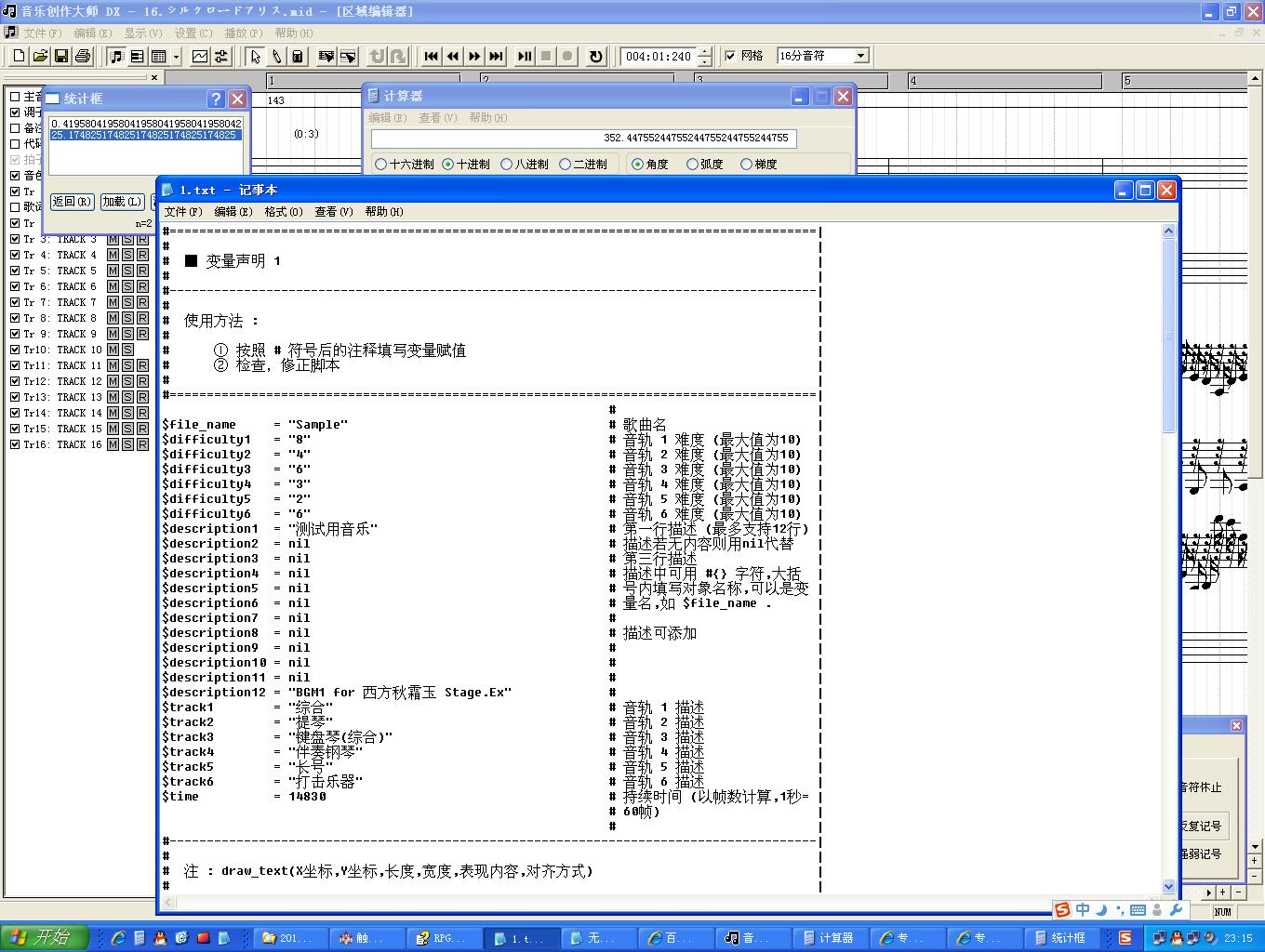
Task: Click the calculator display field
Action: click(583, 139)
